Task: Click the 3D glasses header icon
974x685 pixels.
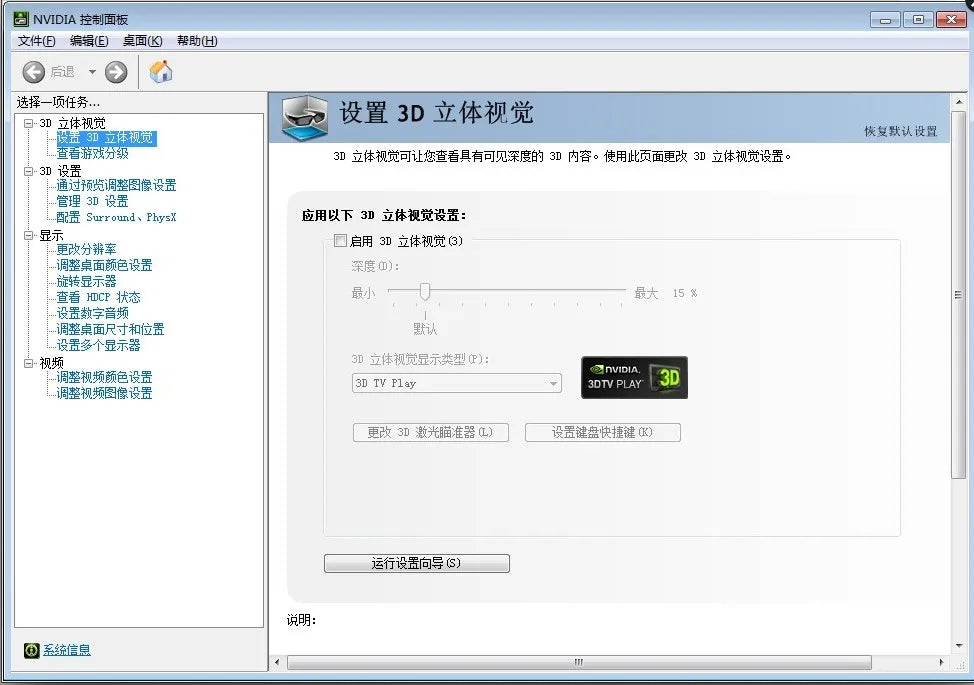Action: [305, 118]
